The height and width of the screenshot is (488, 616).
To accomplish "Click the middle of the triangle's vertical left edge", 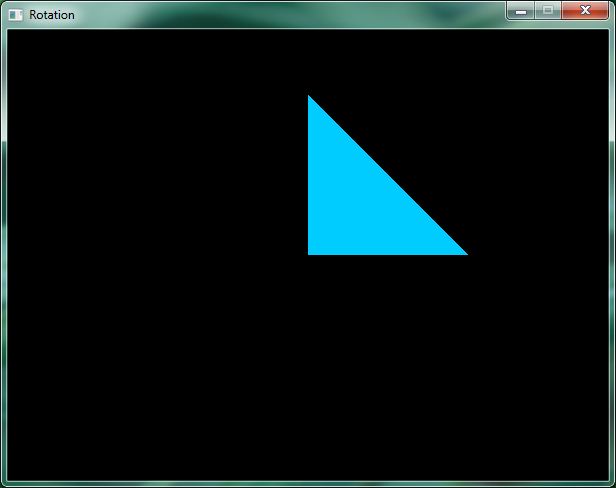I will [x=310, y=175].
